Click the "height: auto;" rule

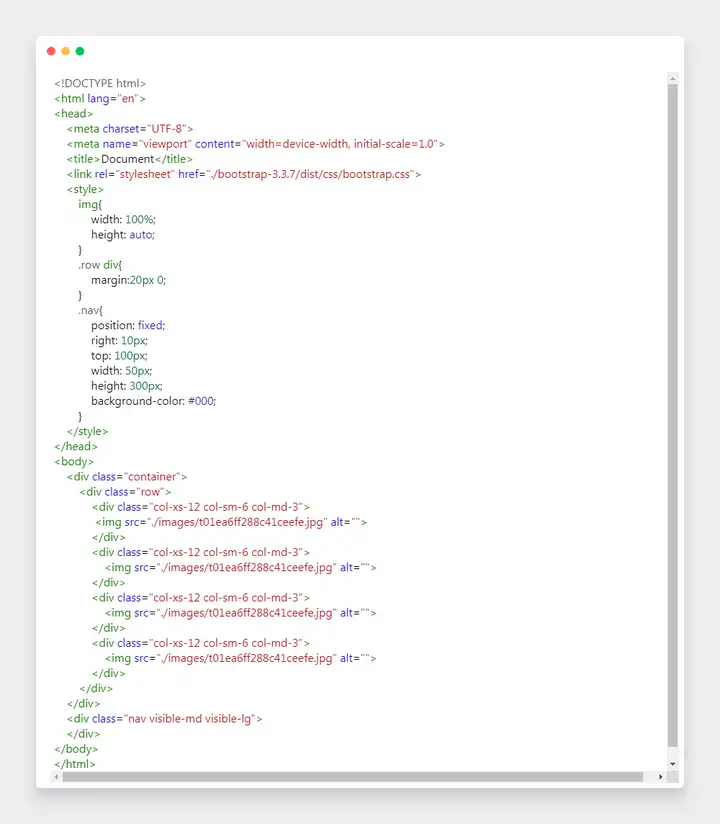point(123,235)
